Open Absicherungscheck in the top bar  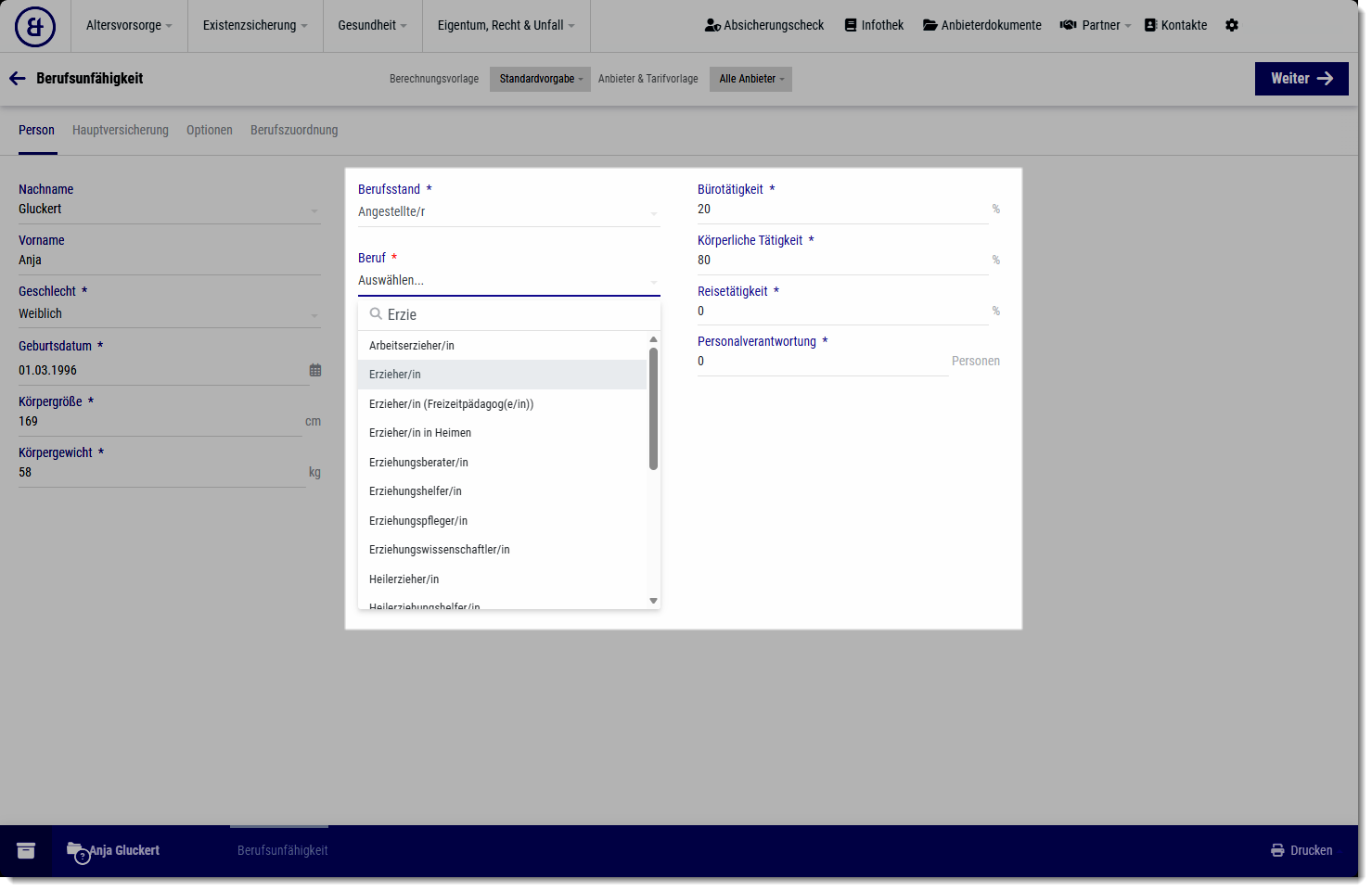click(764, 26)
